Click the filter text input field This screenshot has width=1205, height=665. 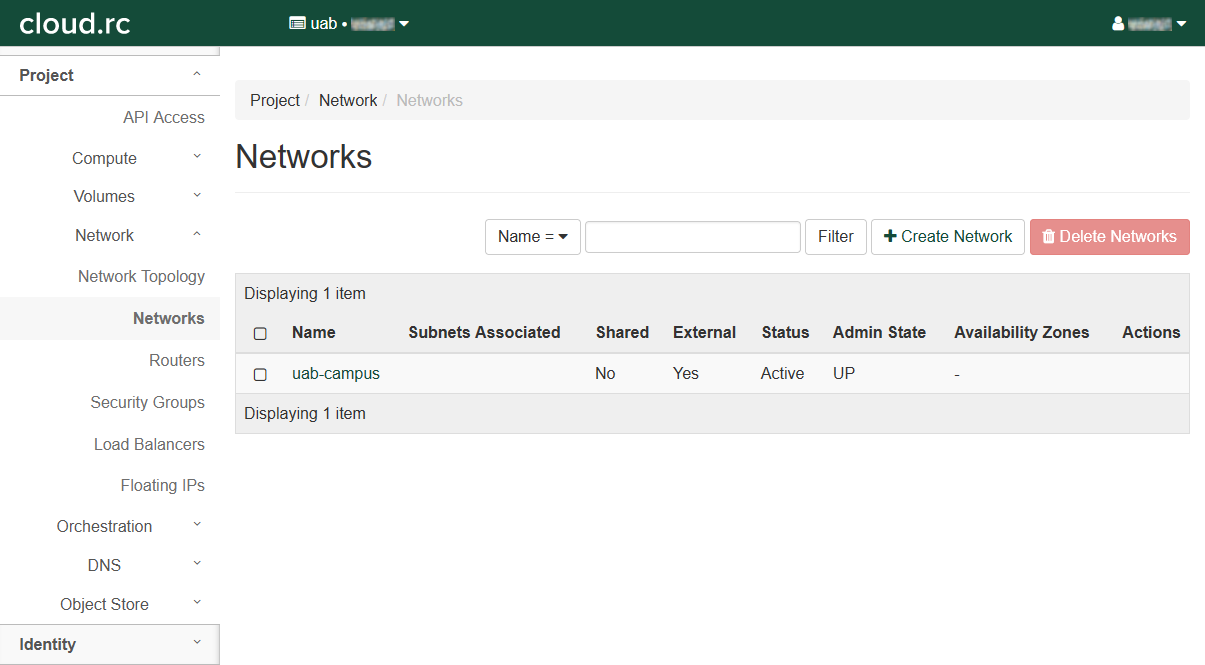(692, 237)
